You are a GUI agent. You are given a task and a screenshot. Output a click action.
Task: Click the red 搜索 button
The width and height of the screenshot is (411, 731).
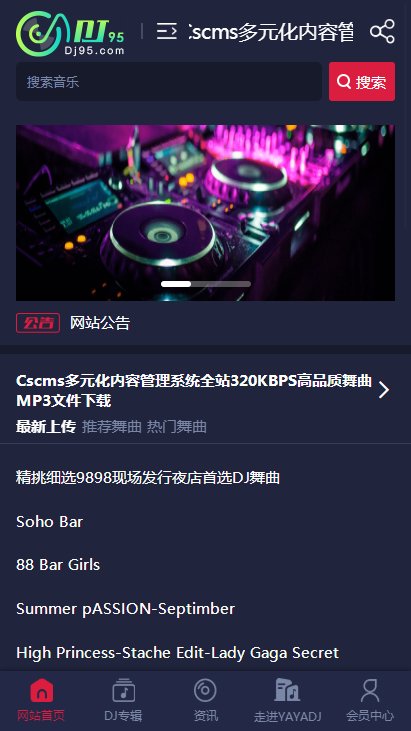click(362, 82)
